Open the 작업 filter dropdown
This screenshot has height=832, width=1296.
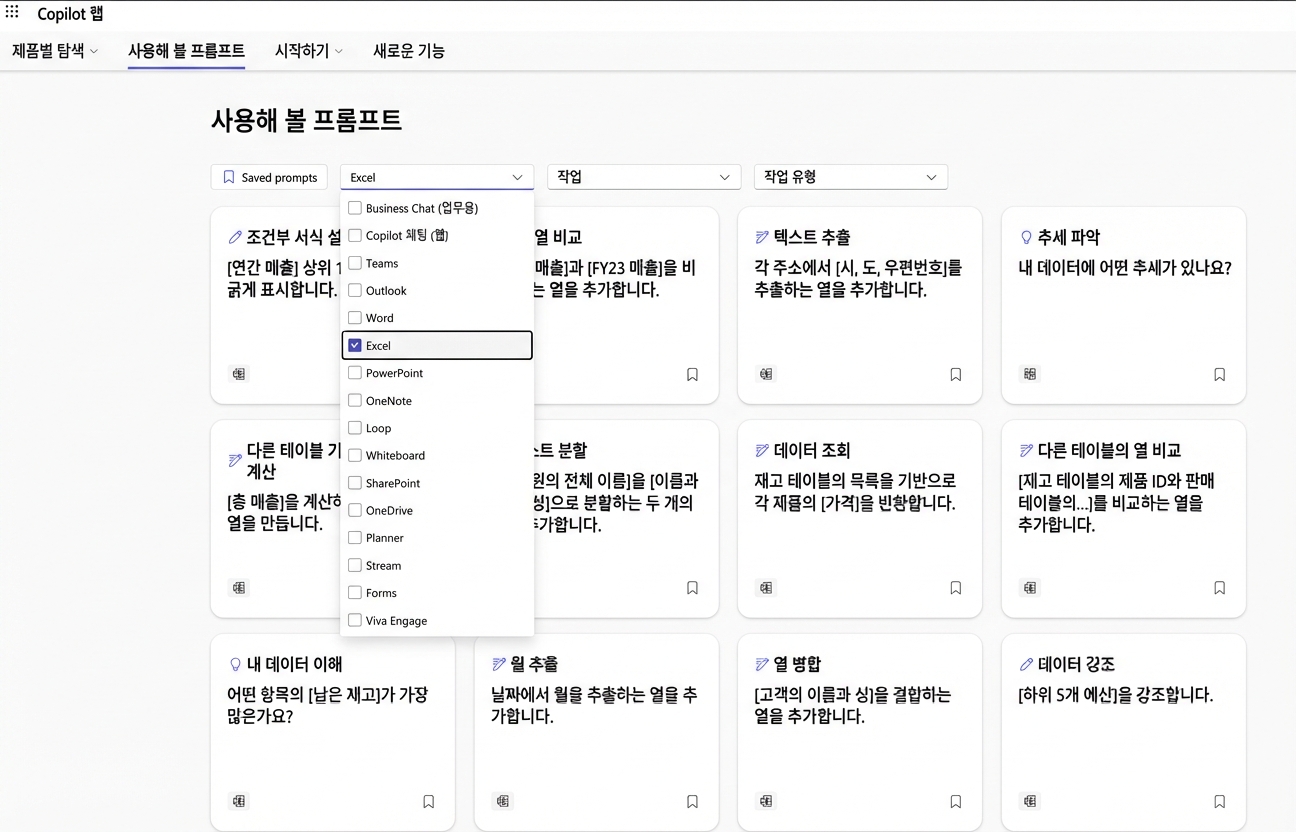click(644, 177)
